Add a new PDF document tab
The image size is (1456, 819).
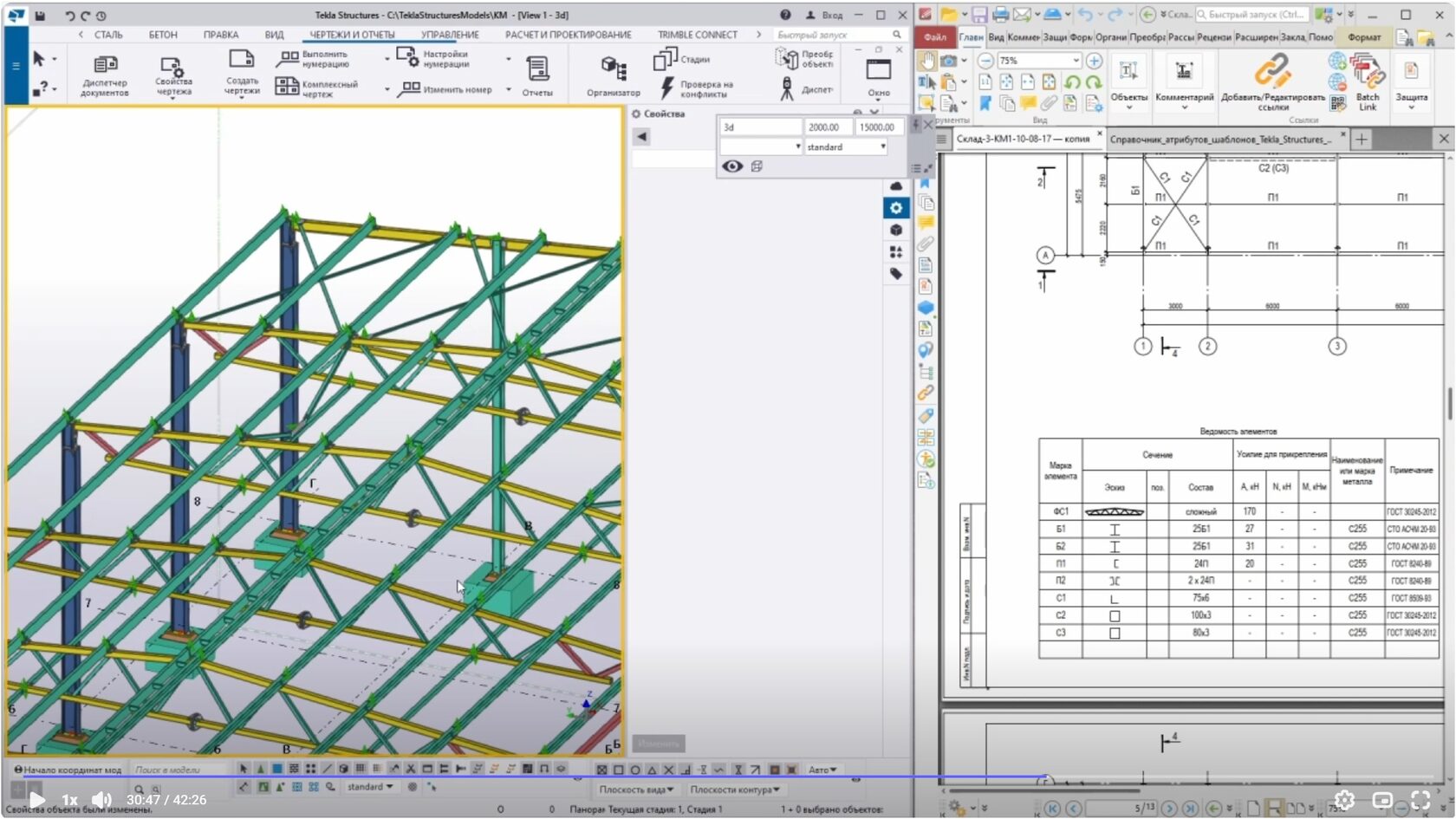(x=1362, y=139)
